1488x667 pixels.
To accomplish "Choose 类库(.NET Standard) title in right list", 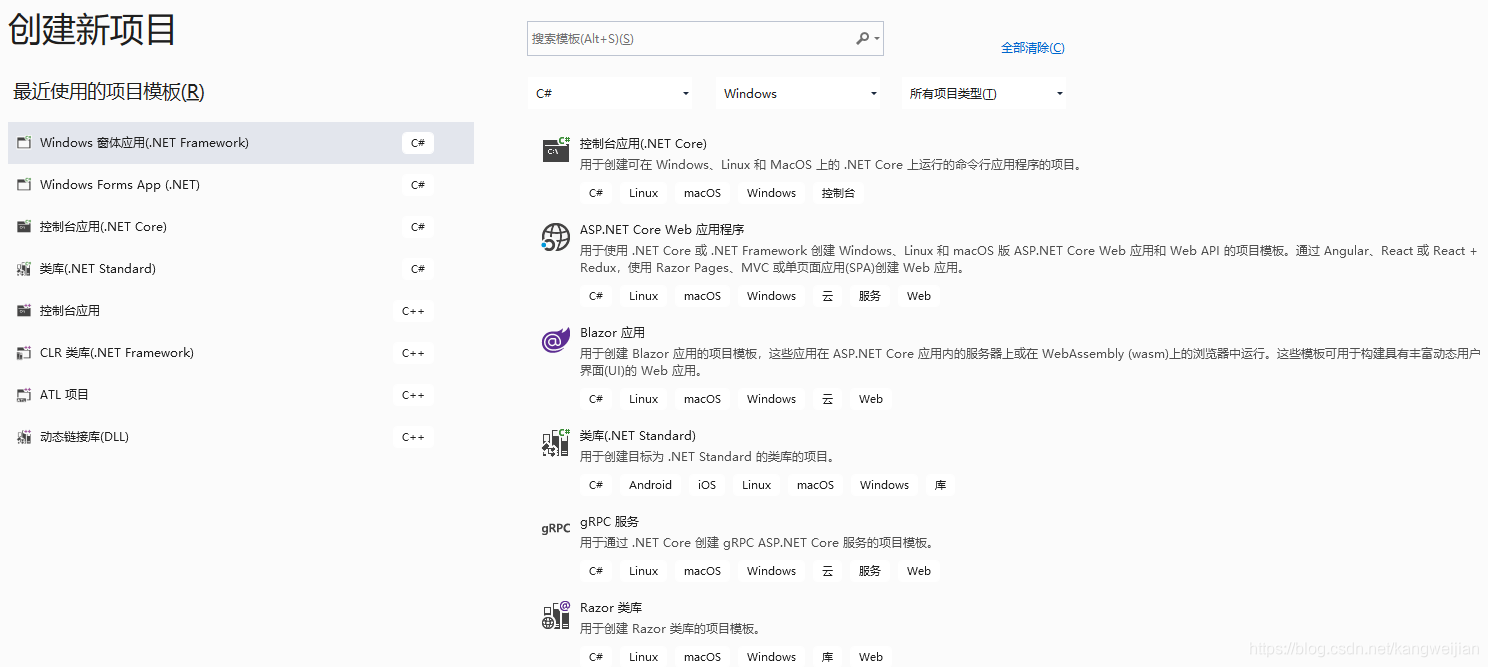I will 638,435.
